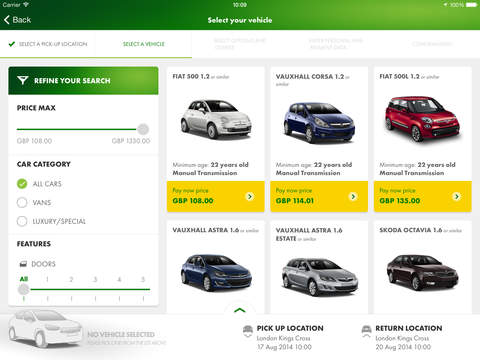Tap the return location car icon
Viewport: 480px width, 360px height.
click(366, 331)
